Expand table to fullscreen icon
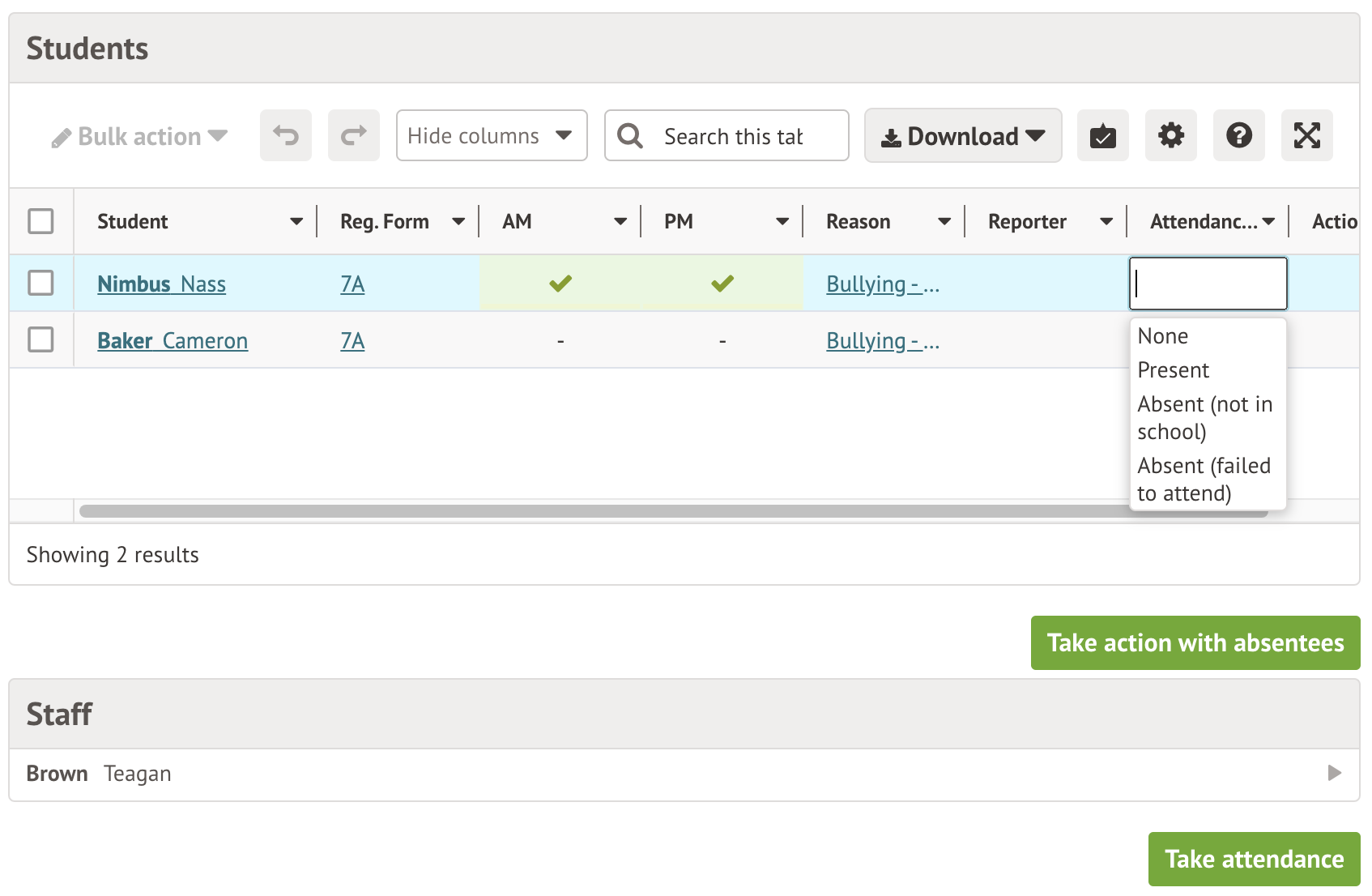Viewport: 1372px width, 896px height. [x=1306, y=135]
